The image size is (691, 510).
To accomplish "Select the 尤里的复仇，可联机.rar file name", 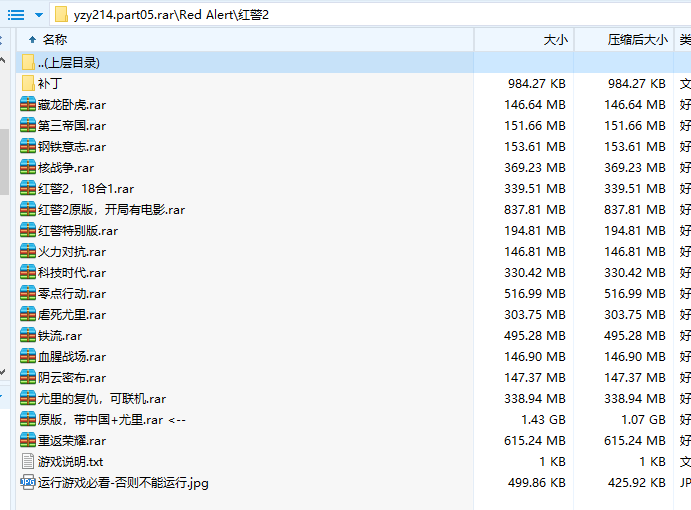I will click(101, 398).
